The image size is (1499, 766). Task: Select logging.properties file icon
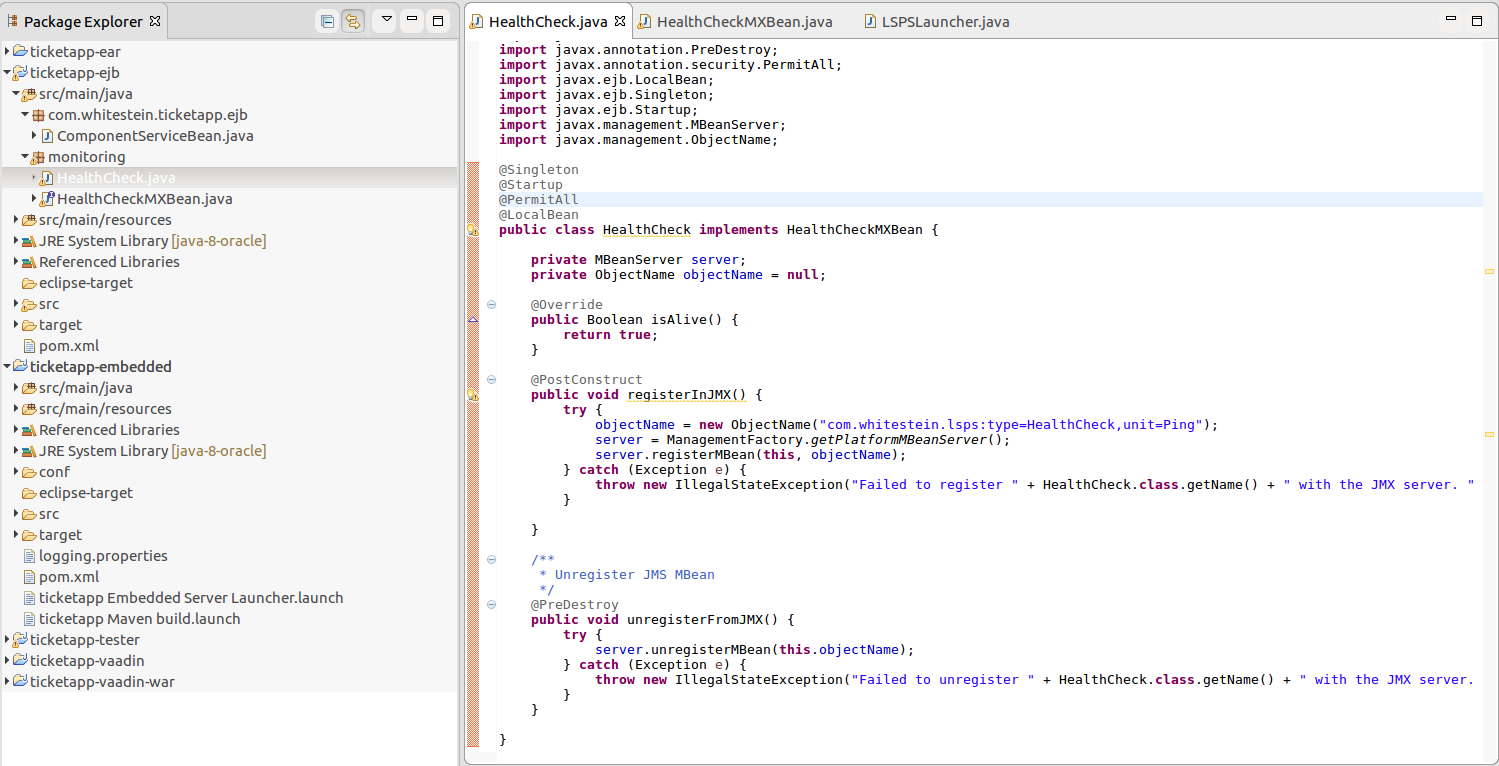click(x=29, y=556)
